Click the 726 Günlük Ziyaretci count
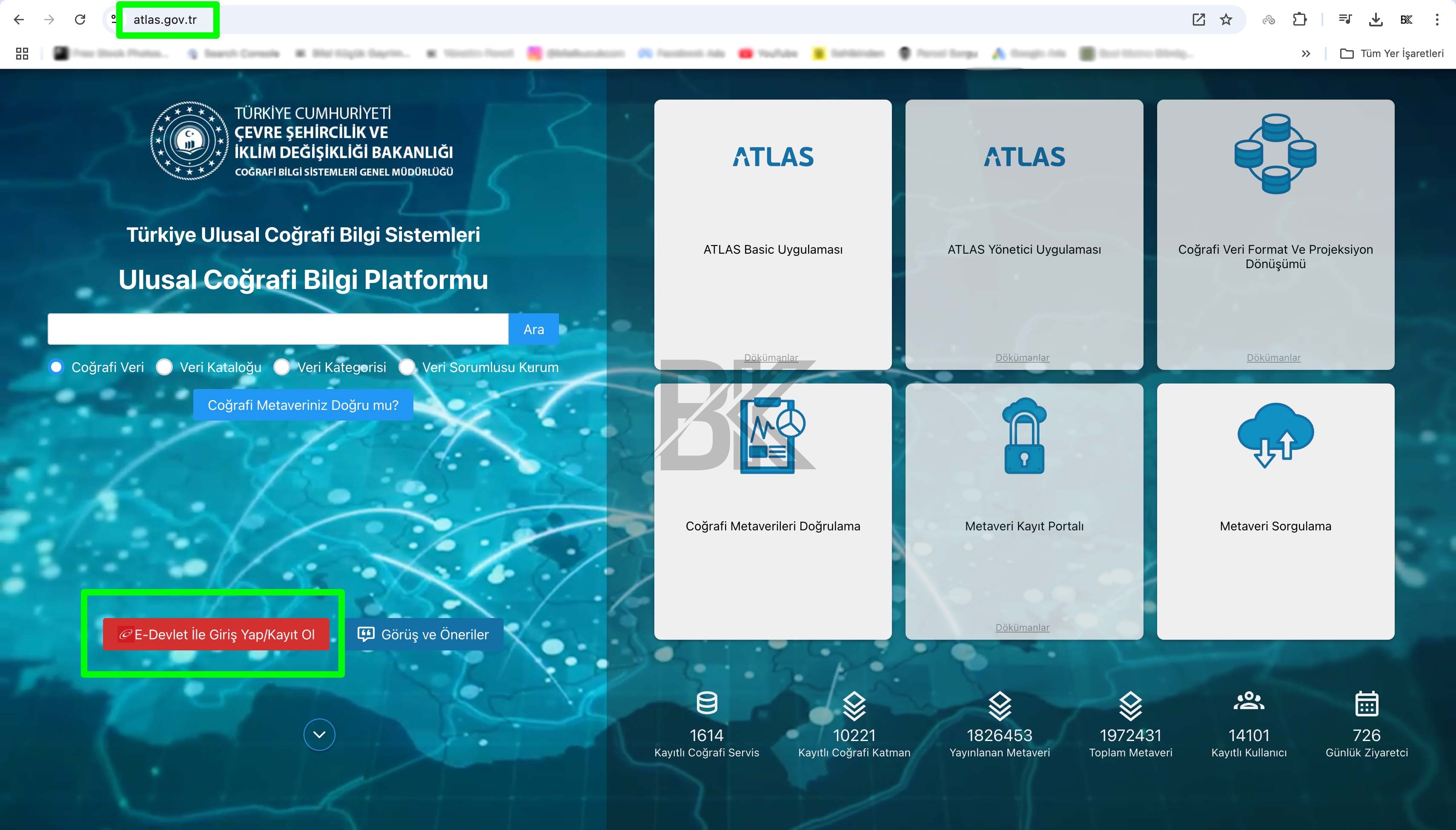The image size is (1456, 830). tap(1367, 736)
